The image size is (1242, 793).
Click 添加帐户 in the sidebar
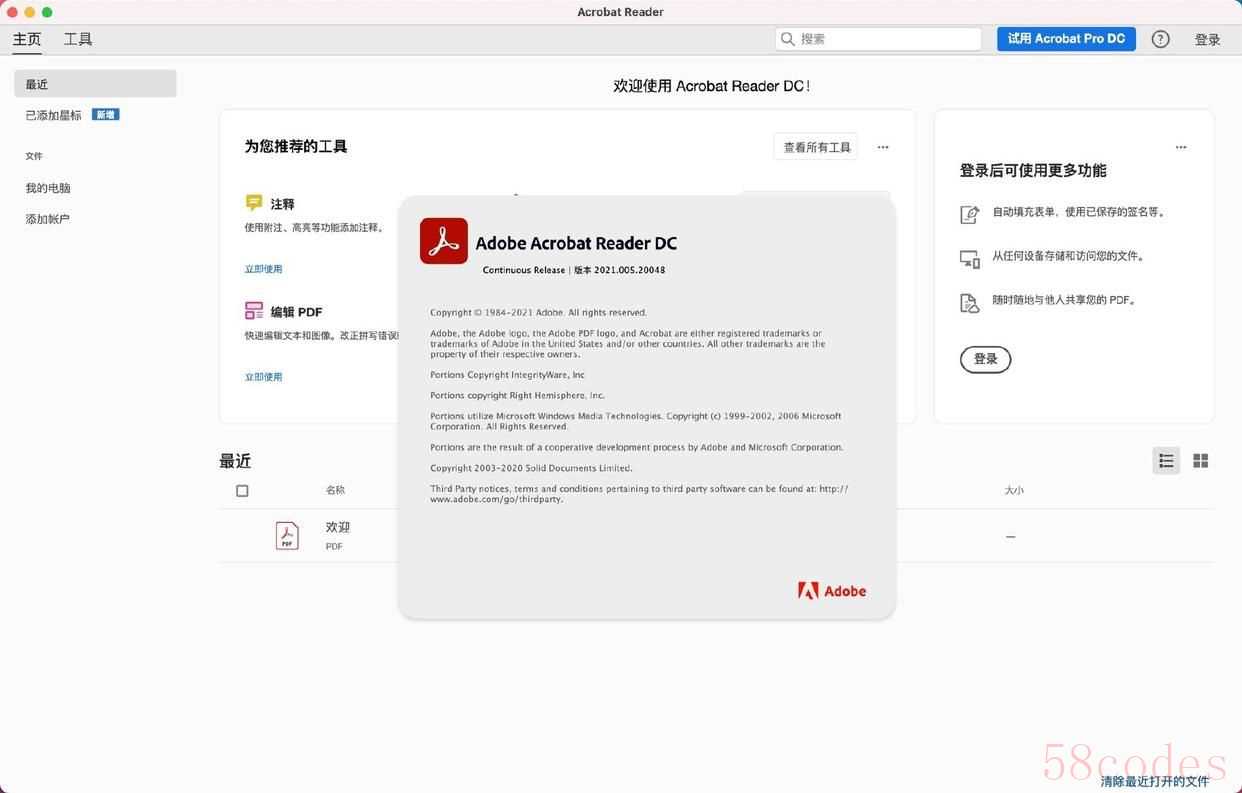pyautogui.click(x=48, y=219)
